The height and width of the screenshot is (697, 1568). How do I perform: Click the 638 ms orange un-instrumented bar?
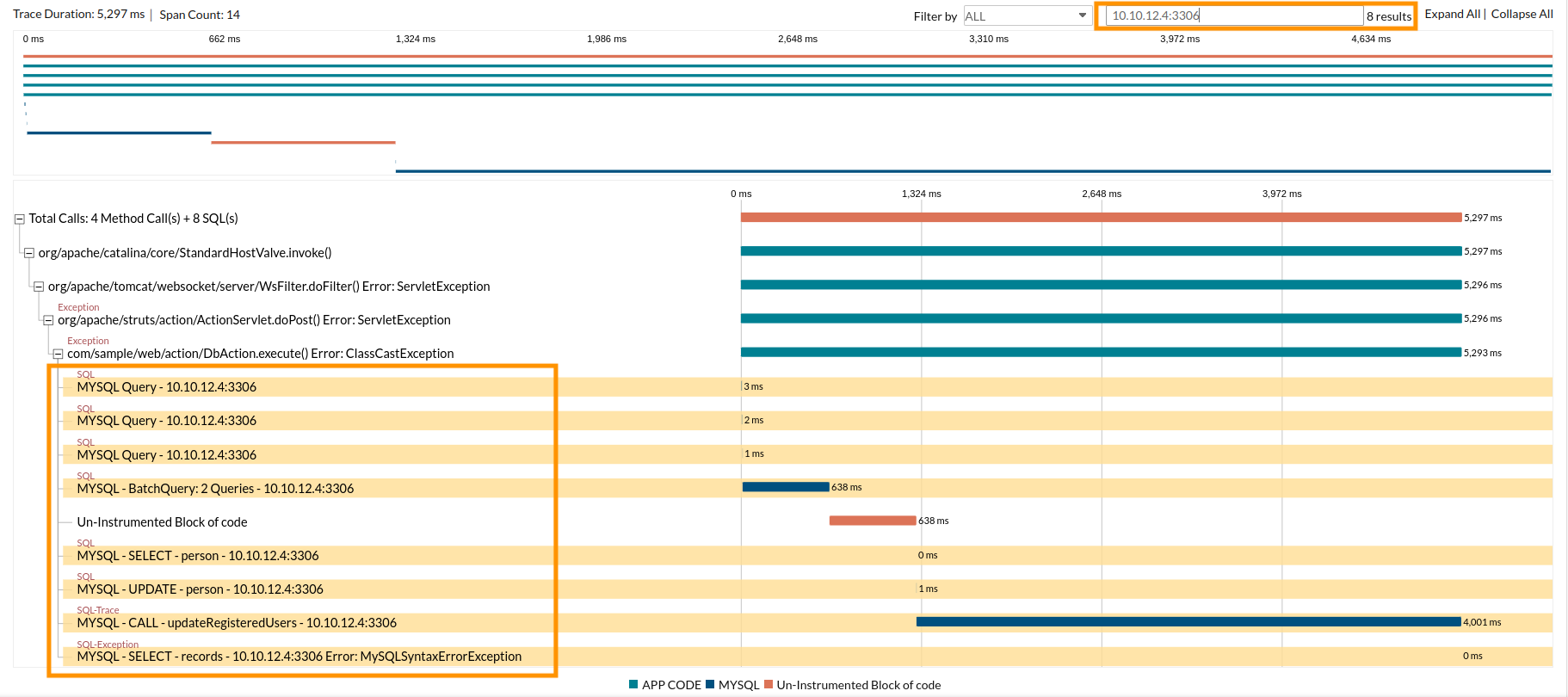click(872, 521)
